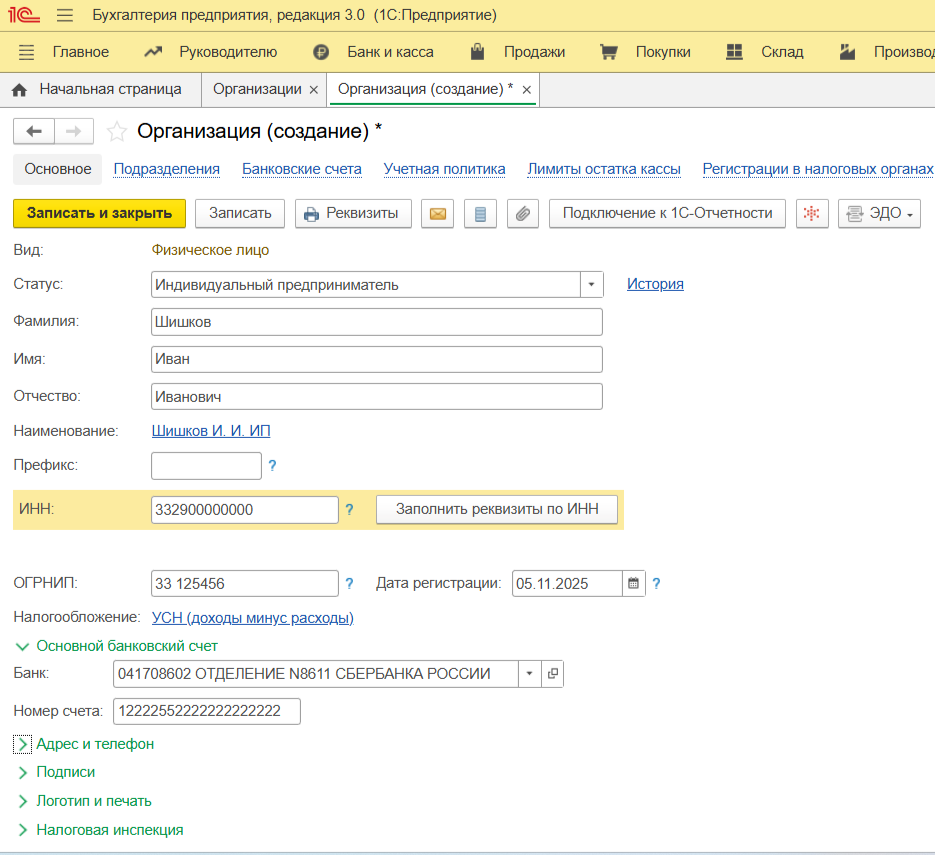Screen dimensions: 935x855
Task: Open the bank record with open-form icon
Action: (x=552, y=674)
